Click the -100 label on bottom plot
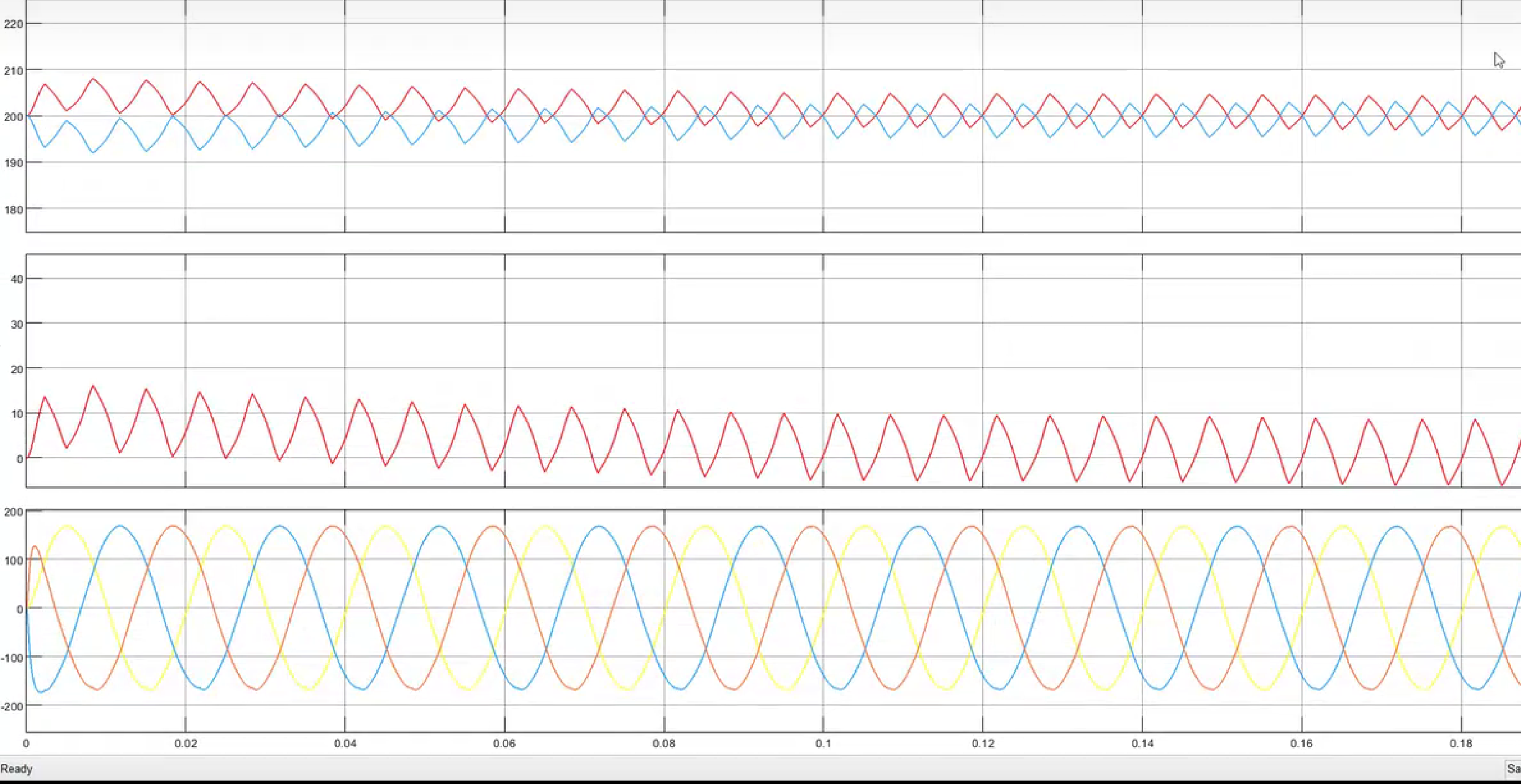The width and height of the screenshot is (1521, 784). [x=12, y=658]
